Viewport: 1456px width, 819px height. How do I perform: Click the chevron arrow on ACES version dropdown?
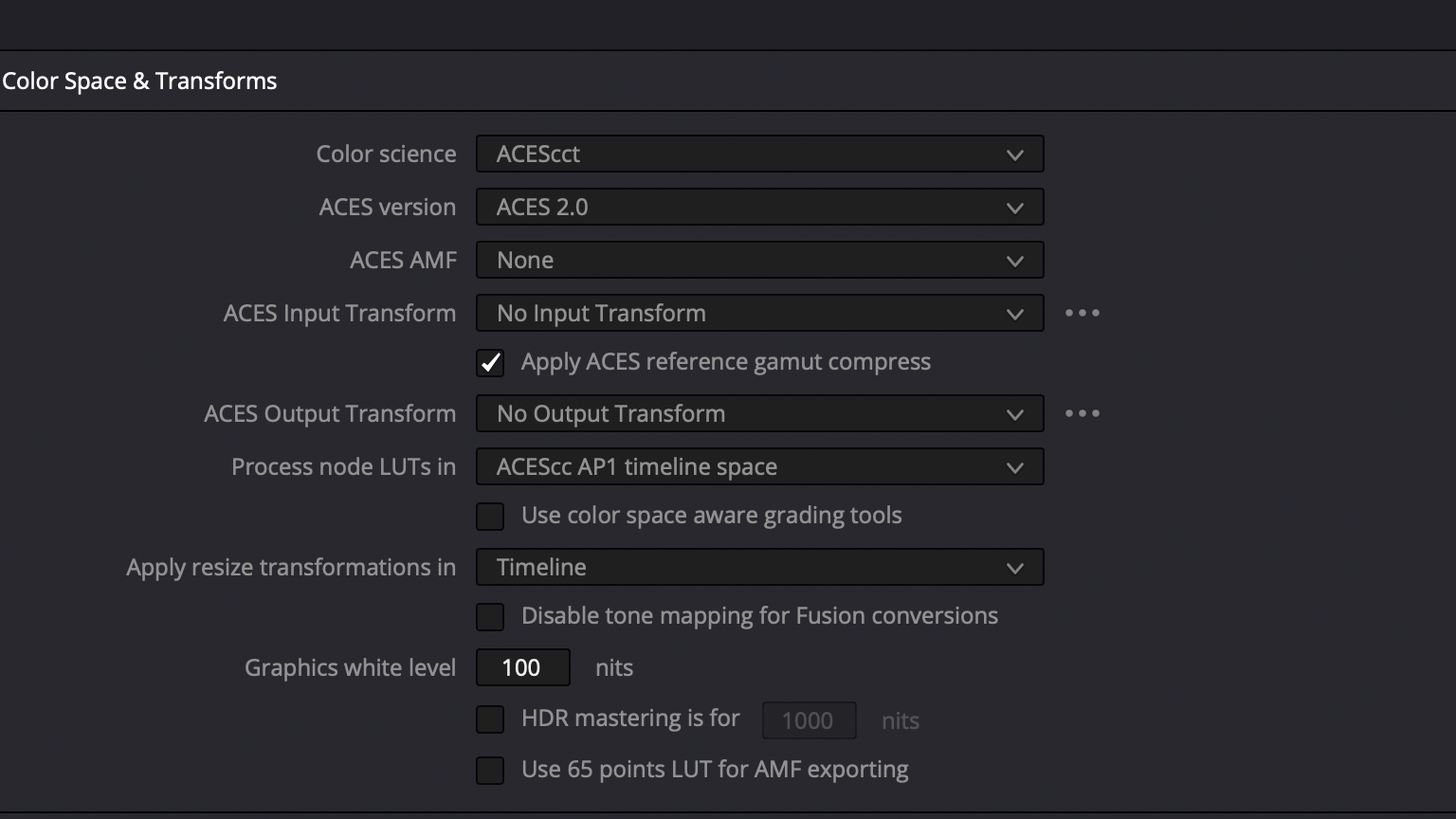coord(1014,208)
